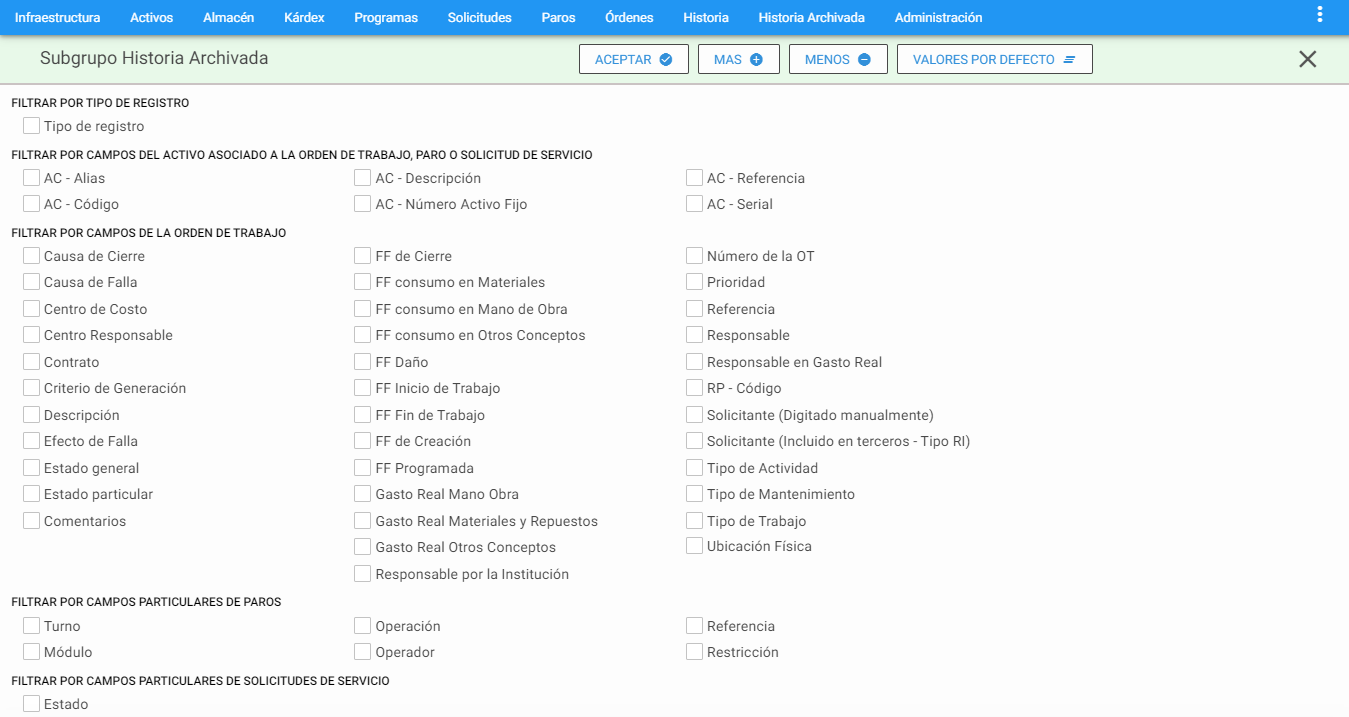Screen dimensions: 1349x717
Task: Open the Órdenes menu
Action: coord(629,17)
